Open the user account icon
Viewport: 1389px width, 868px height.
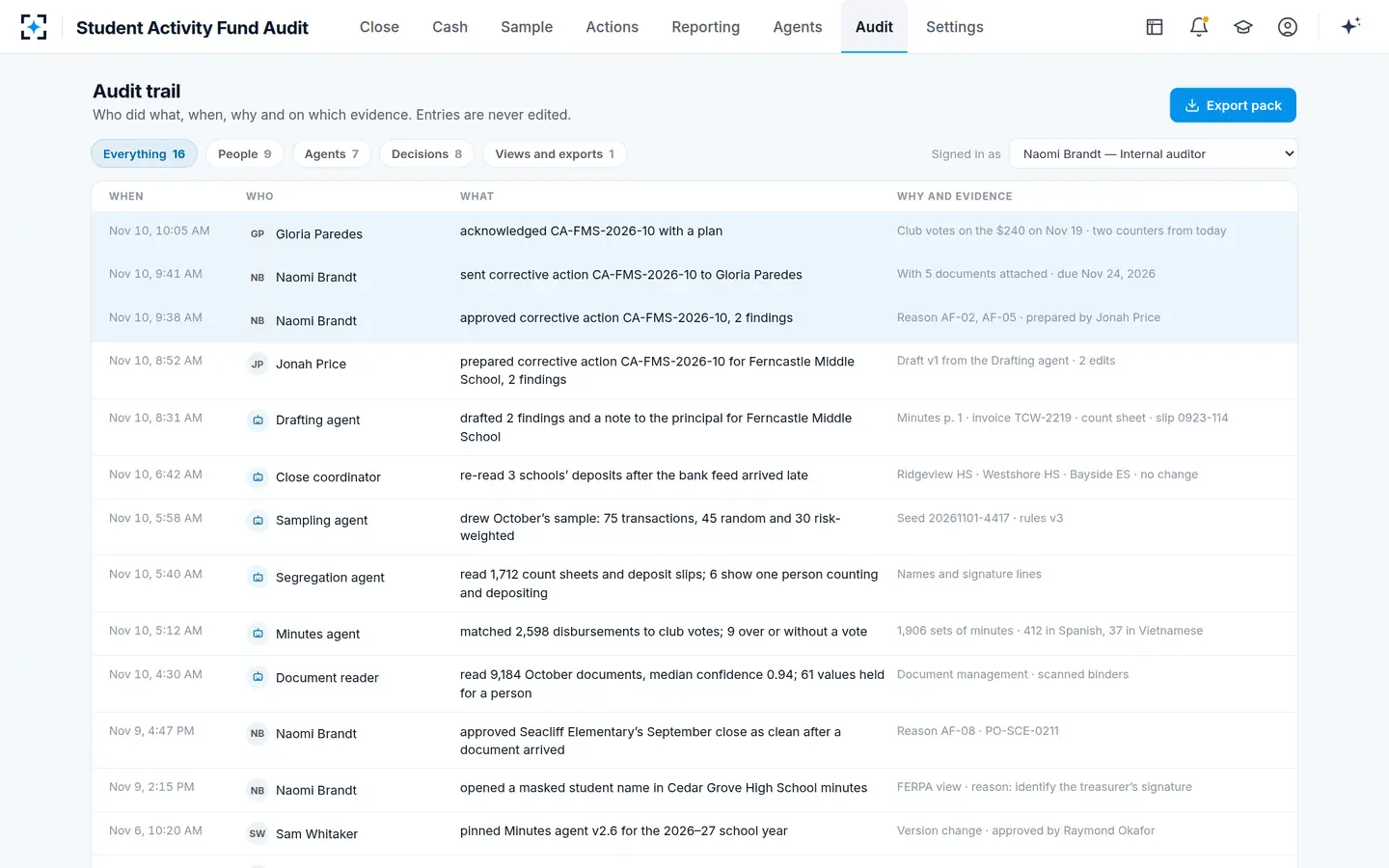[x=1288, y=27]
